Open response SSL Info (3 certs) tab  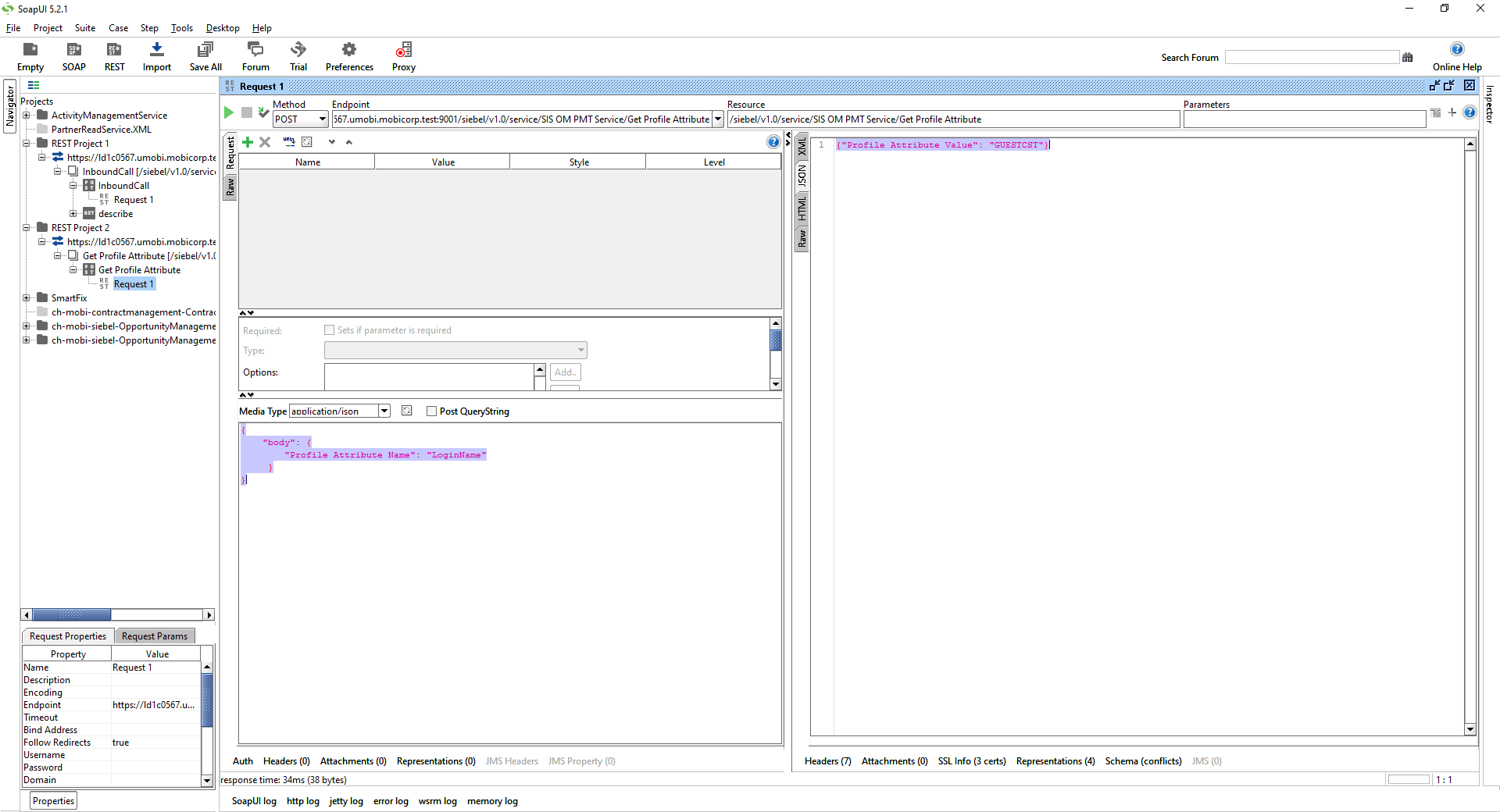pyautogui.click(x=972, y=761)
